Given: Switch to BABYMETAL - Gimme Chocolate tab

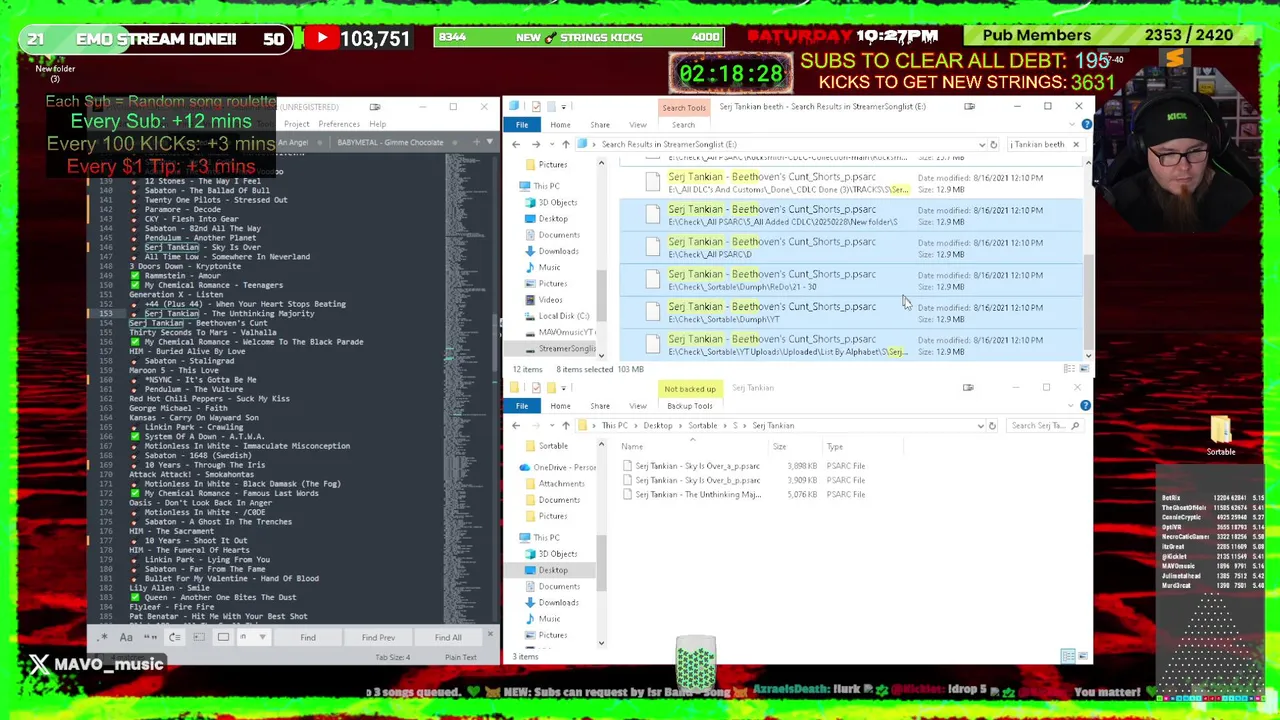Looking at the screenshot, I should tap(390, 142).
